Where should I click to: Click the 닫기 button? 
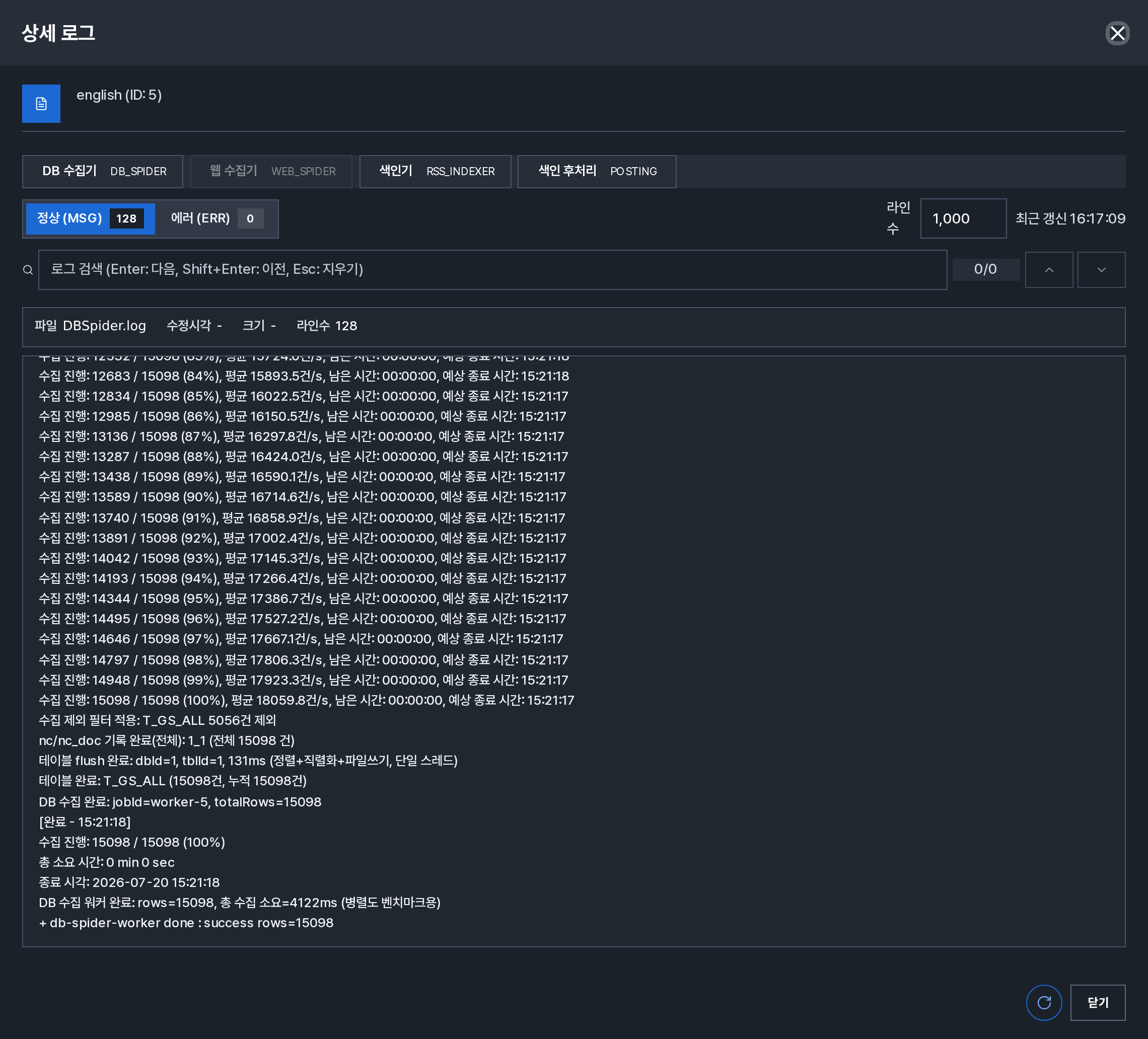tap(1097, 1003)
